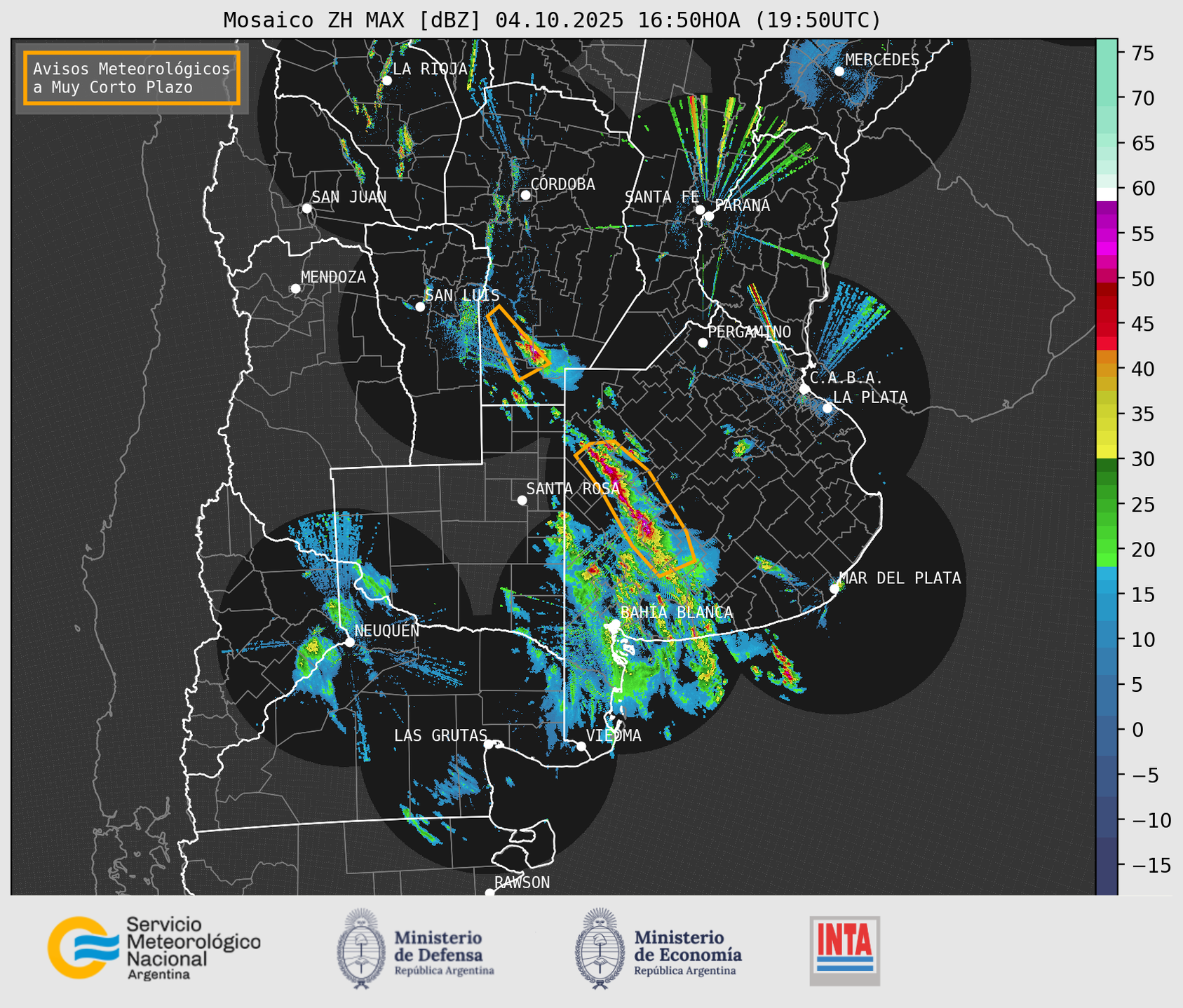Click the Viedma city marker dot
The height and width of the screenshot is (1008, 1183).
tap(581, 746)
